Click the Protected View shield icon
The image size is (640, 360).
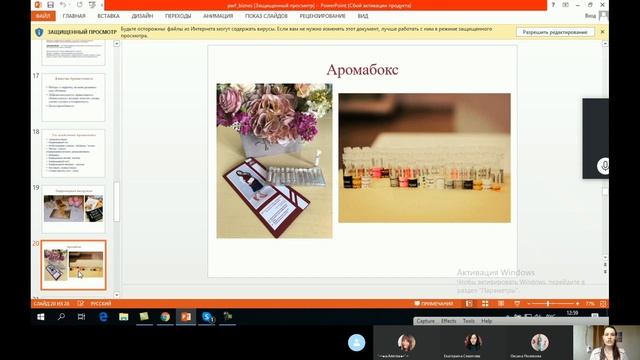tap(39, 32)
